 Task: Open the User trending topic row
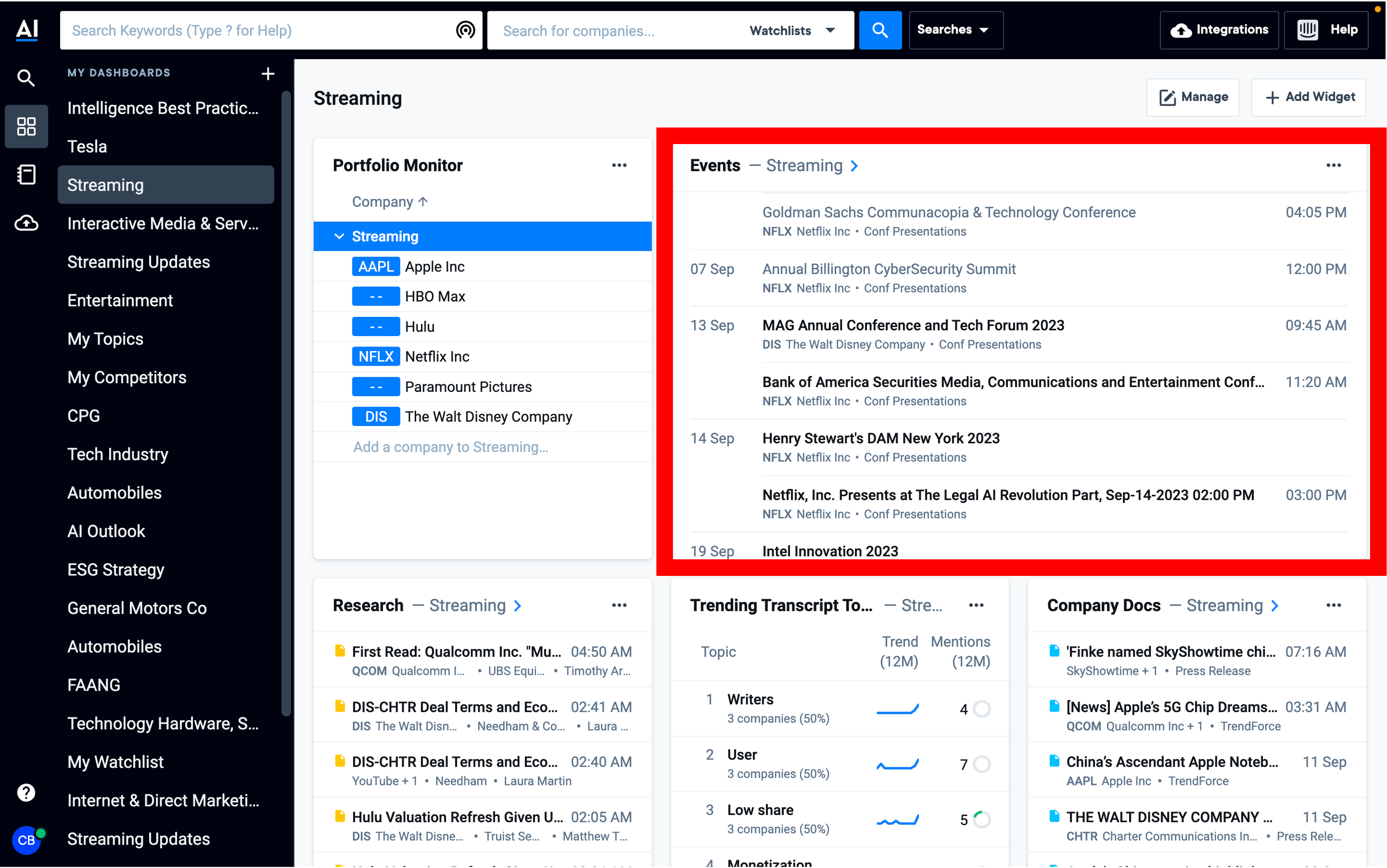[839, 764]
